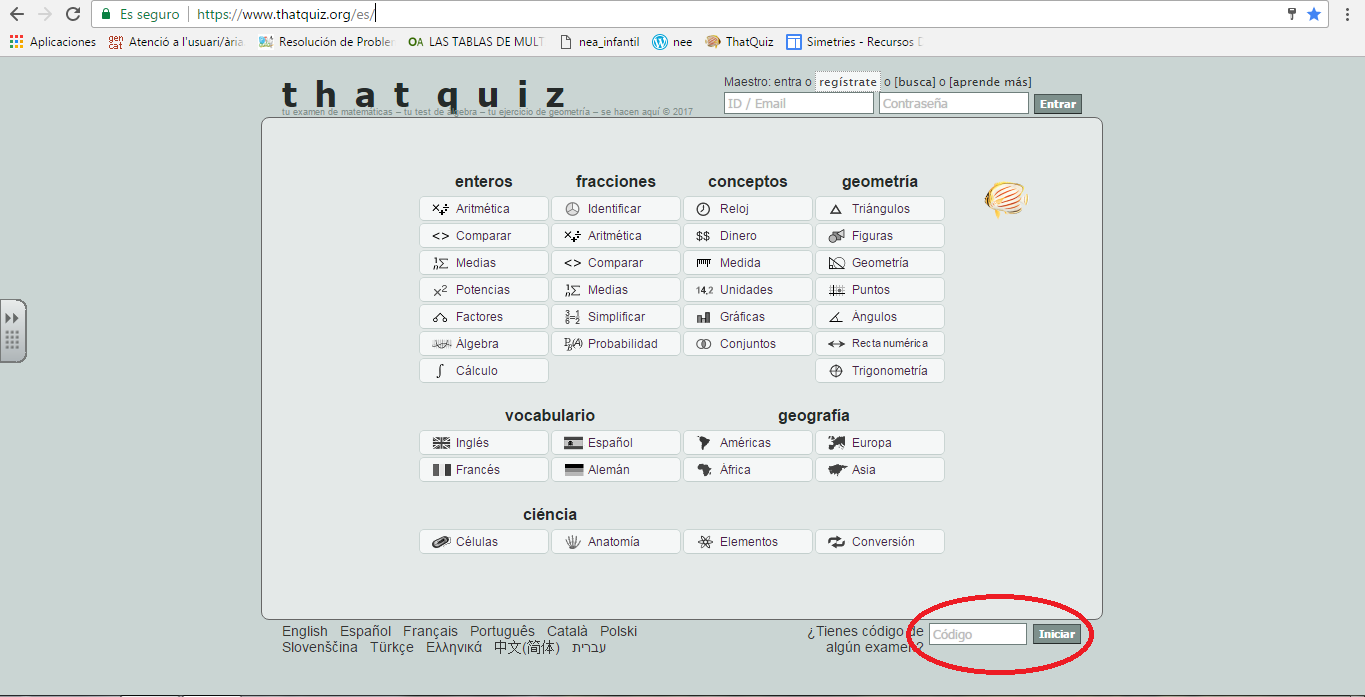1365x697 pixels.
Task: Open the Trigonometría quiz
Action: coord(879,371)
